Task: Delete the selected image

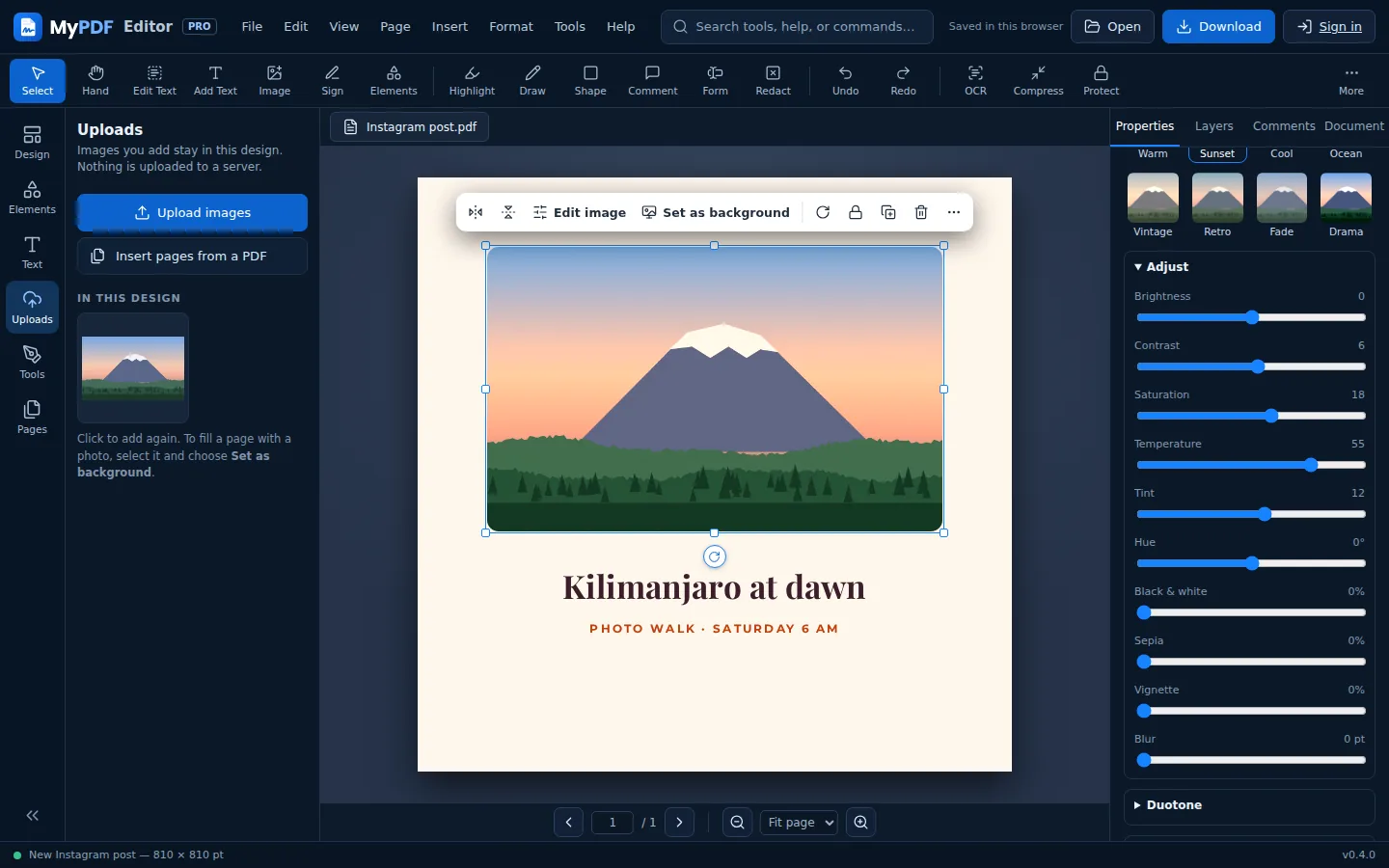Action: click(921, 212)
